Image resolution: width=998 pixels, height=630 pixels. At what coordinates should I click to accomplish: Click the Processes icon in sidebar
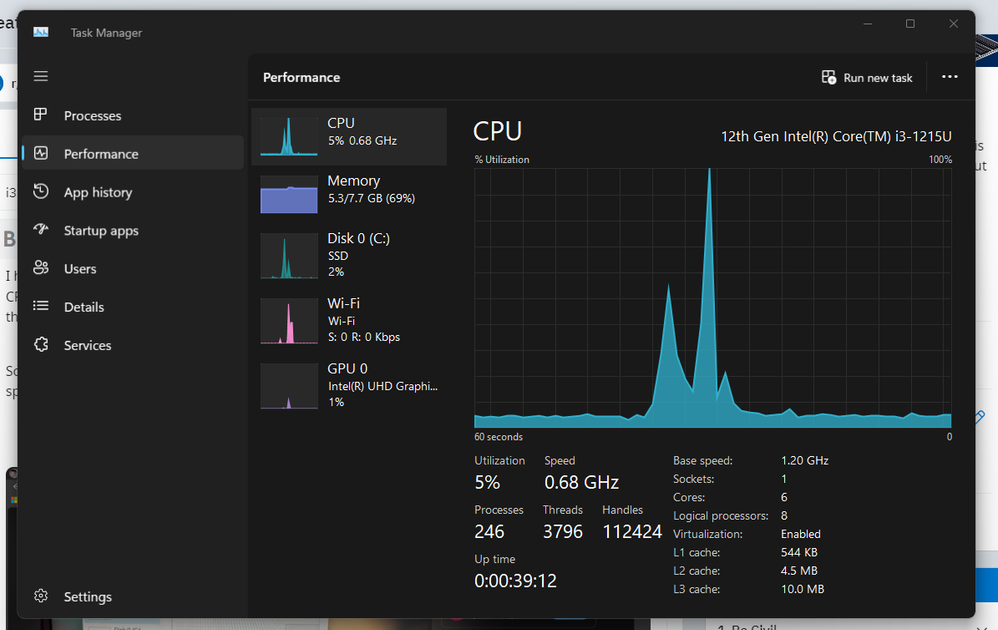(x=41, y=115)
